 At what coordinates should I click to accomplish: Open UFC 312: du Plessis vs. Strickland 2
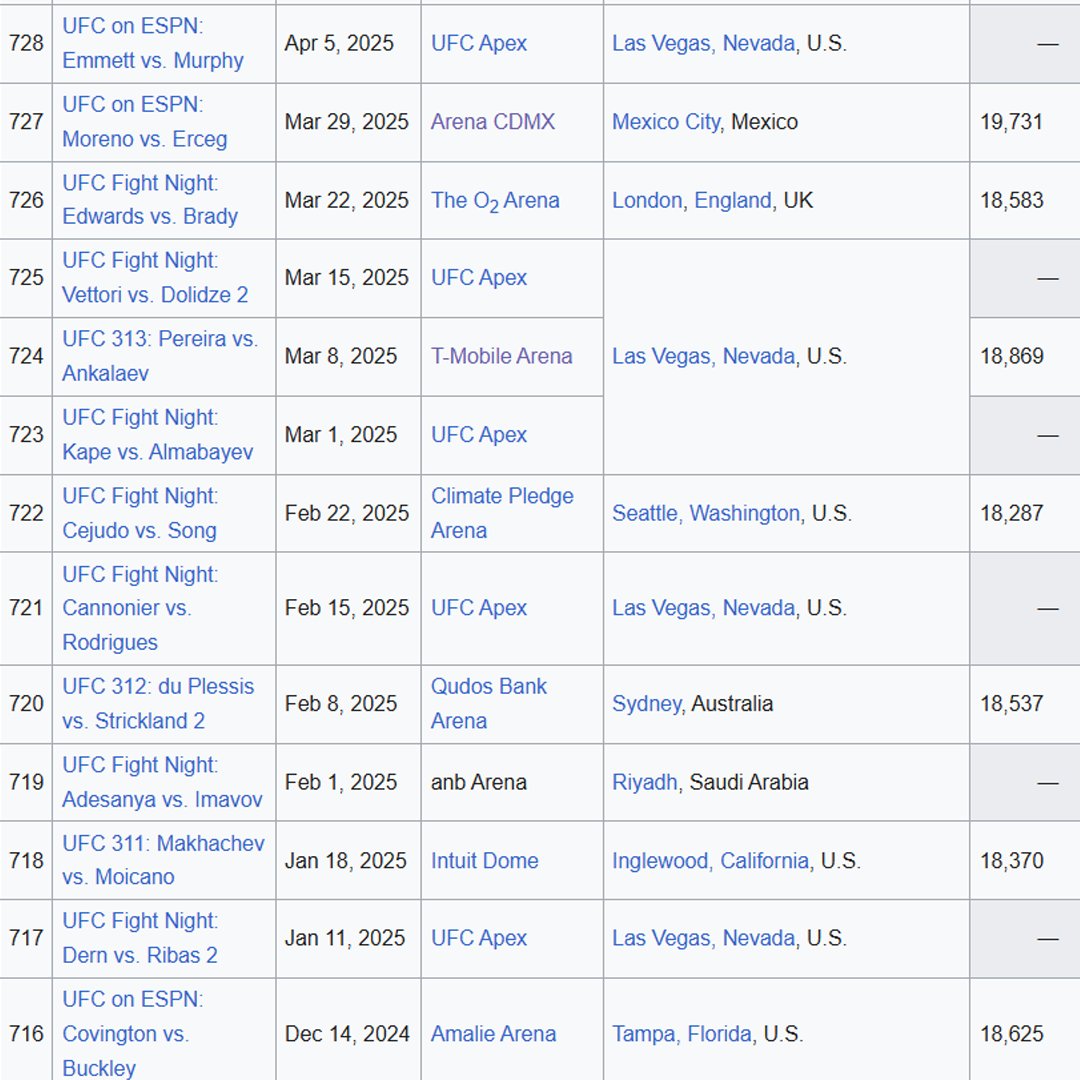158,703
